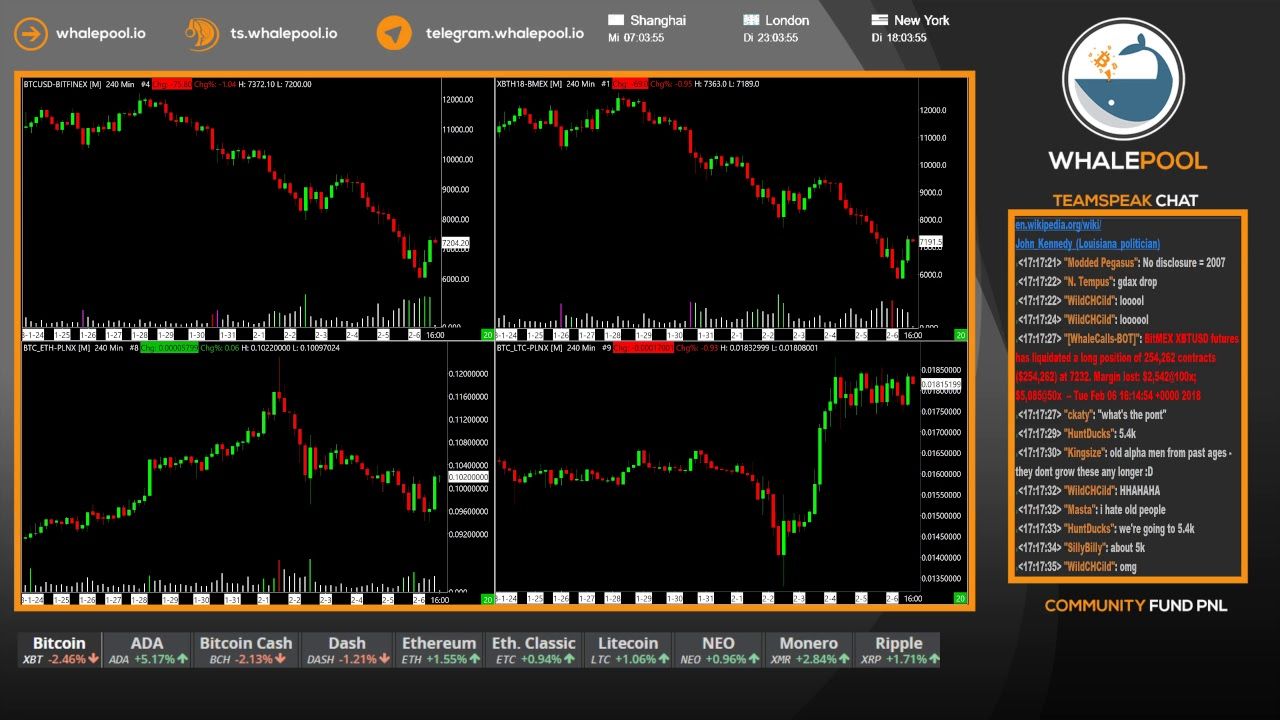The width and height of the screenshot is (1280, 720).
Task: Open John_Kennedy (Louisiana politician) link
Action: [x=1088, y=244]
